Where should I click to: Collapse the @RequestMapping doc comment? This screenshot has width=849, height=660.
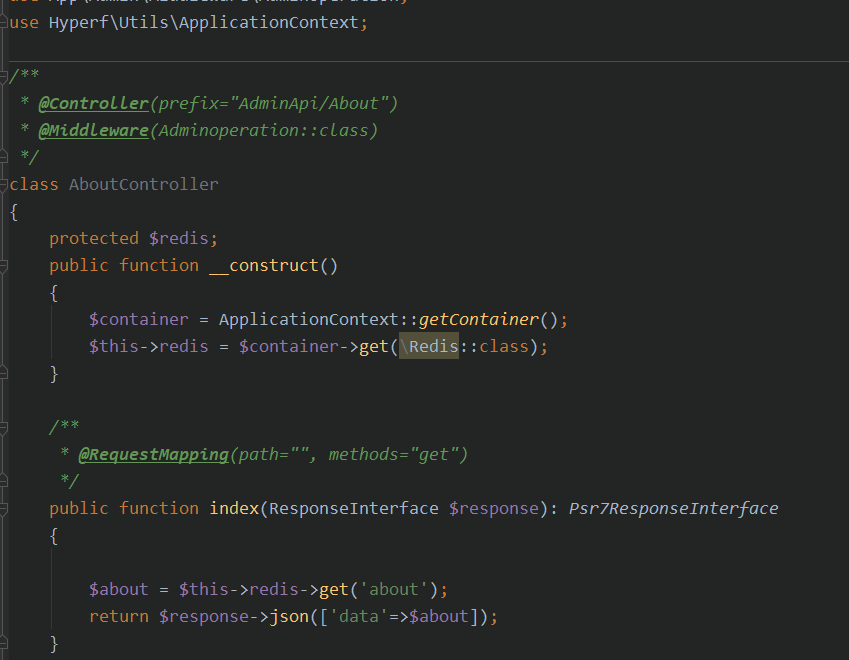coord(4,427)
